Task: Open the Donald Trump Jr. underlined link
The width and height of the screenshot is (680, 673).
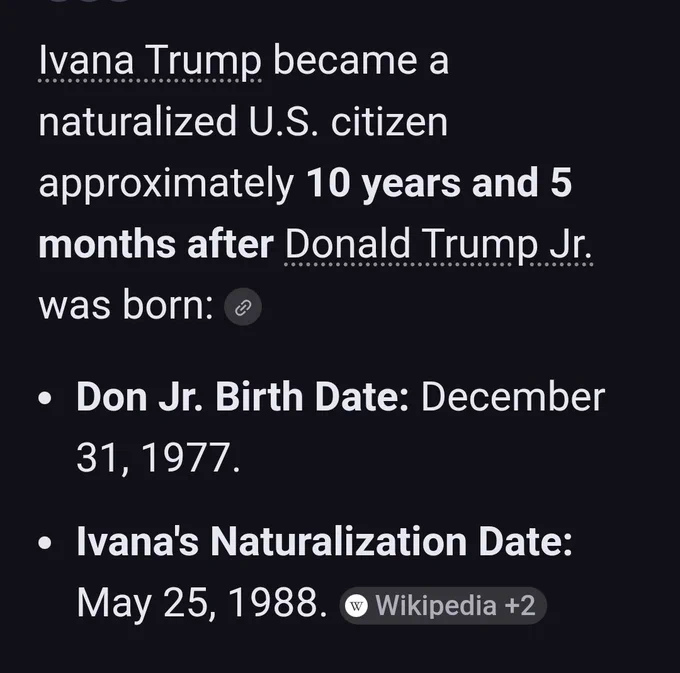Action: (x=439, y=245)
